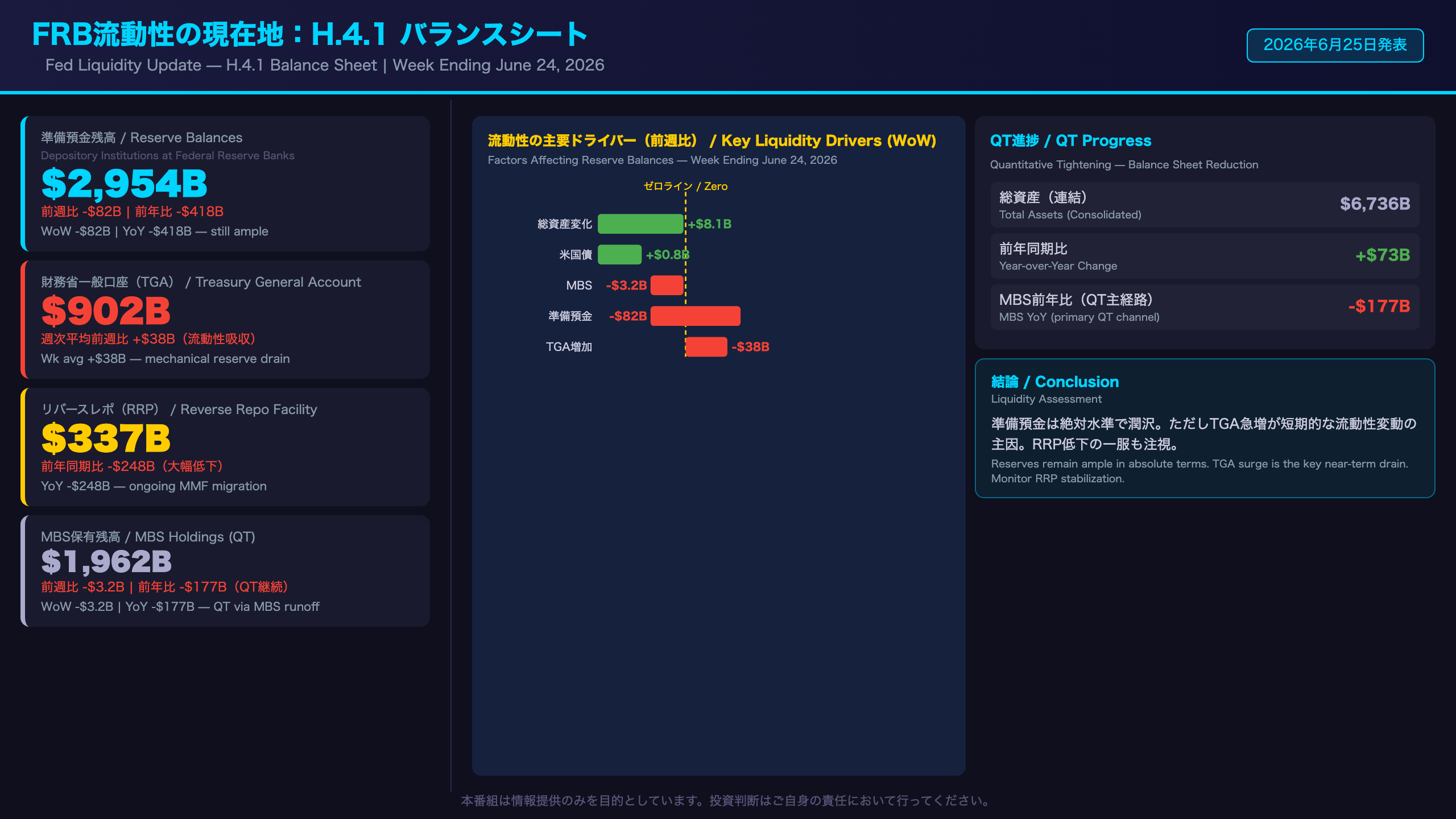Click the $902B TGA value
Viewport: 1456px width, 819px height.
(x=106, y=311)
